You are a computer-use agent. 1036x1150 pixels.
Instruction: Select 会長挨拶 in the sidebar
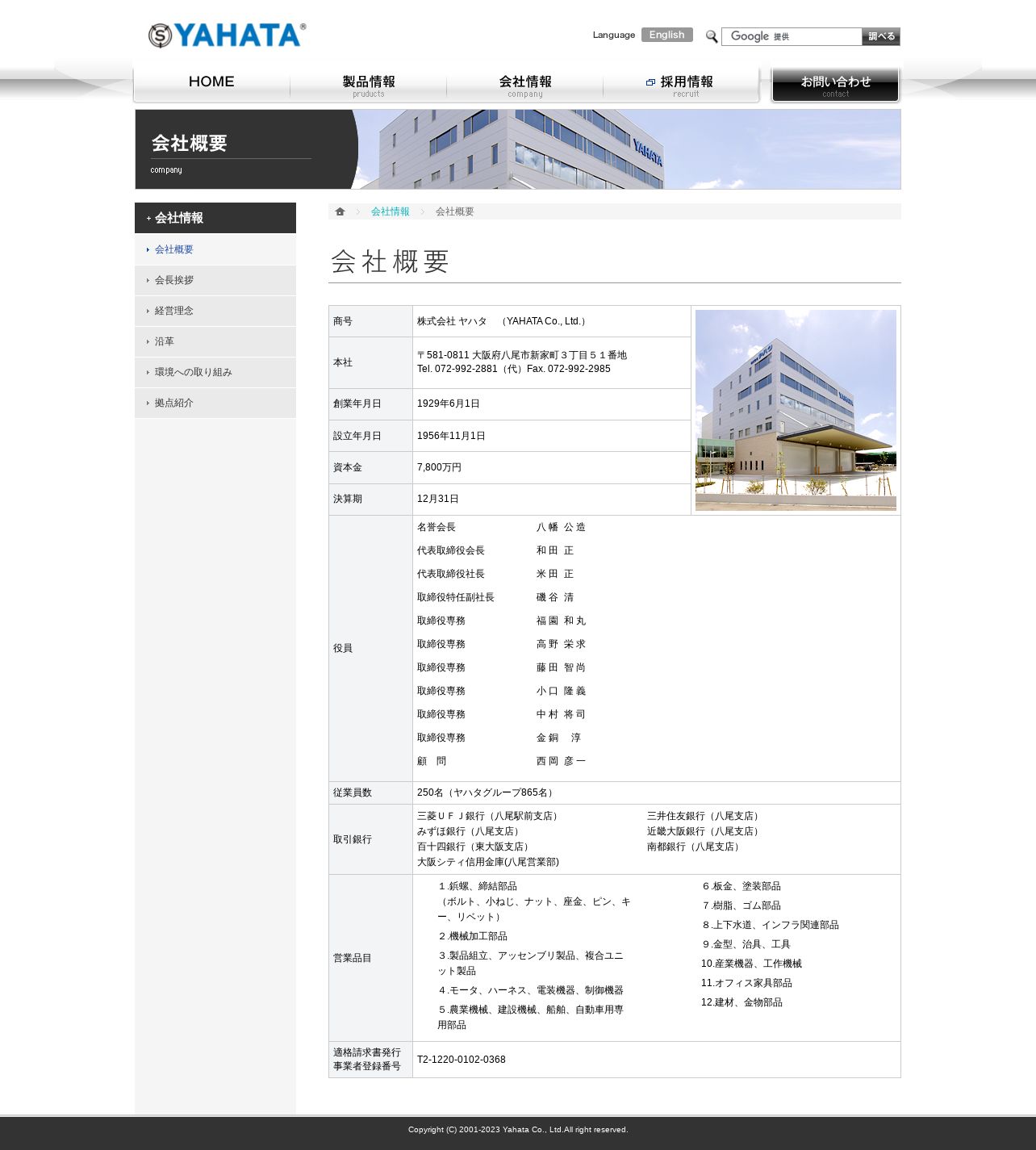215,280
